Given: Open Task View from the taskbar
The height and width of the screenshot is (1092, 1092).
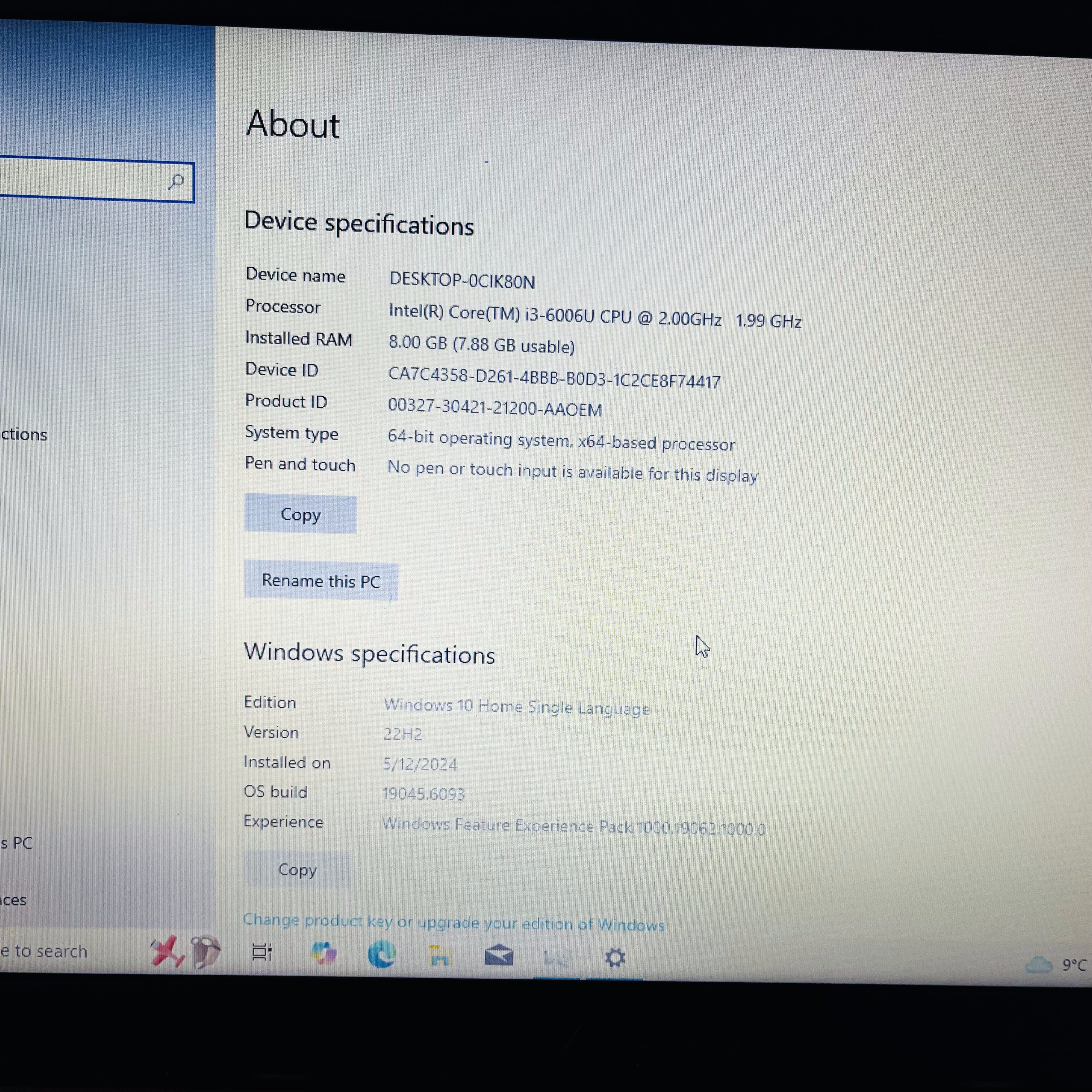Looking at the screenshot, I should tap(261, 952).
